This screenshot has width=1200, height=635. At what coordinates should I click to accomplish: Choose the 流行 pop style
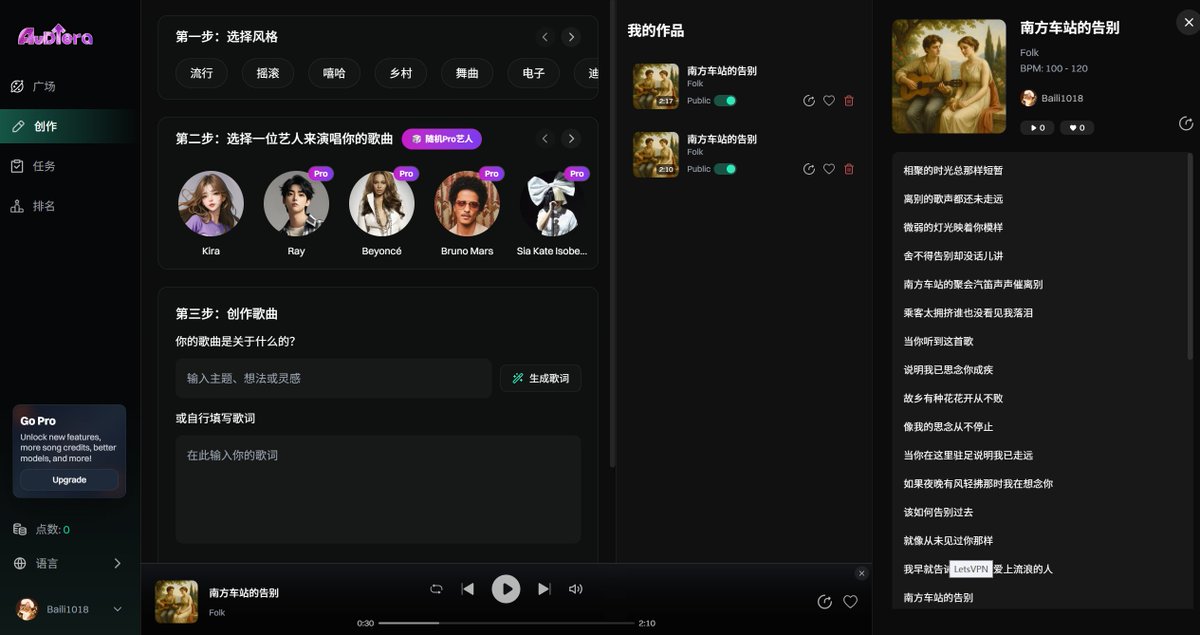tap(201, 73)
